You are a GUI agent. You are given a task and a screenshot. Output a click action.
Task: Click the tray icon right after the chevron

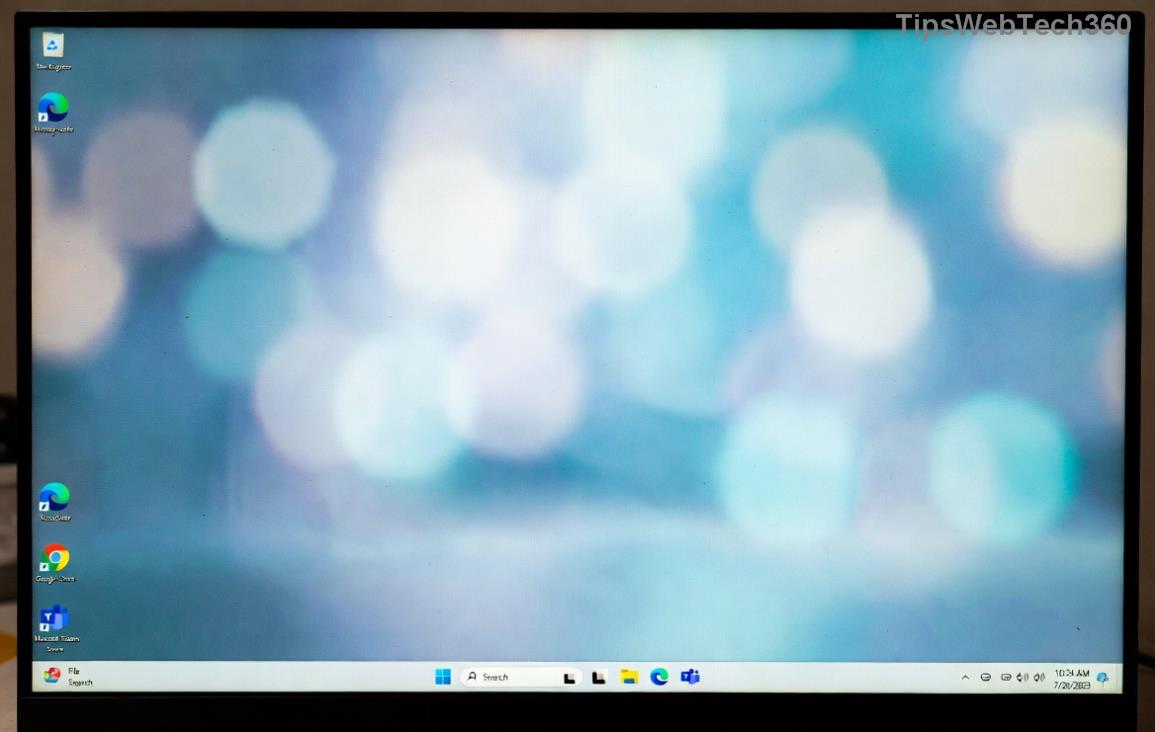coord(986,678)
